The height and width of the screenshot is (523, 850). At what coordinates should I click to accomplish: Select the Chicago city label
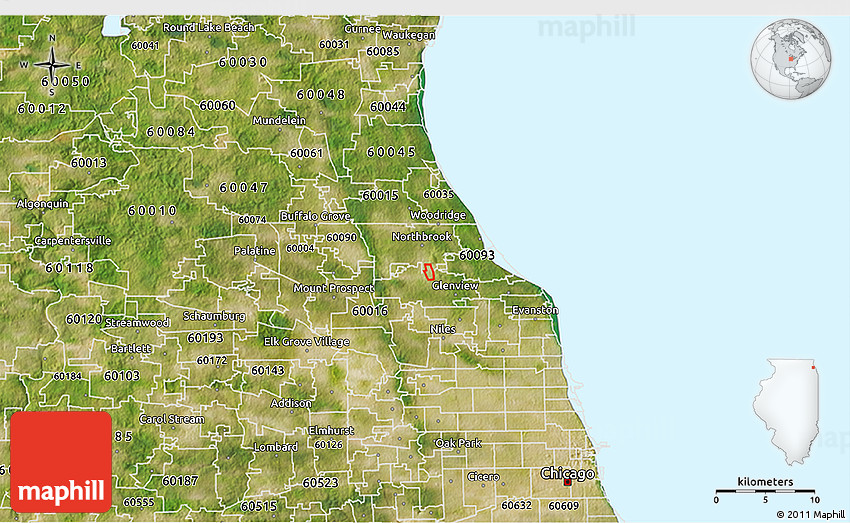tap(567, 472)
